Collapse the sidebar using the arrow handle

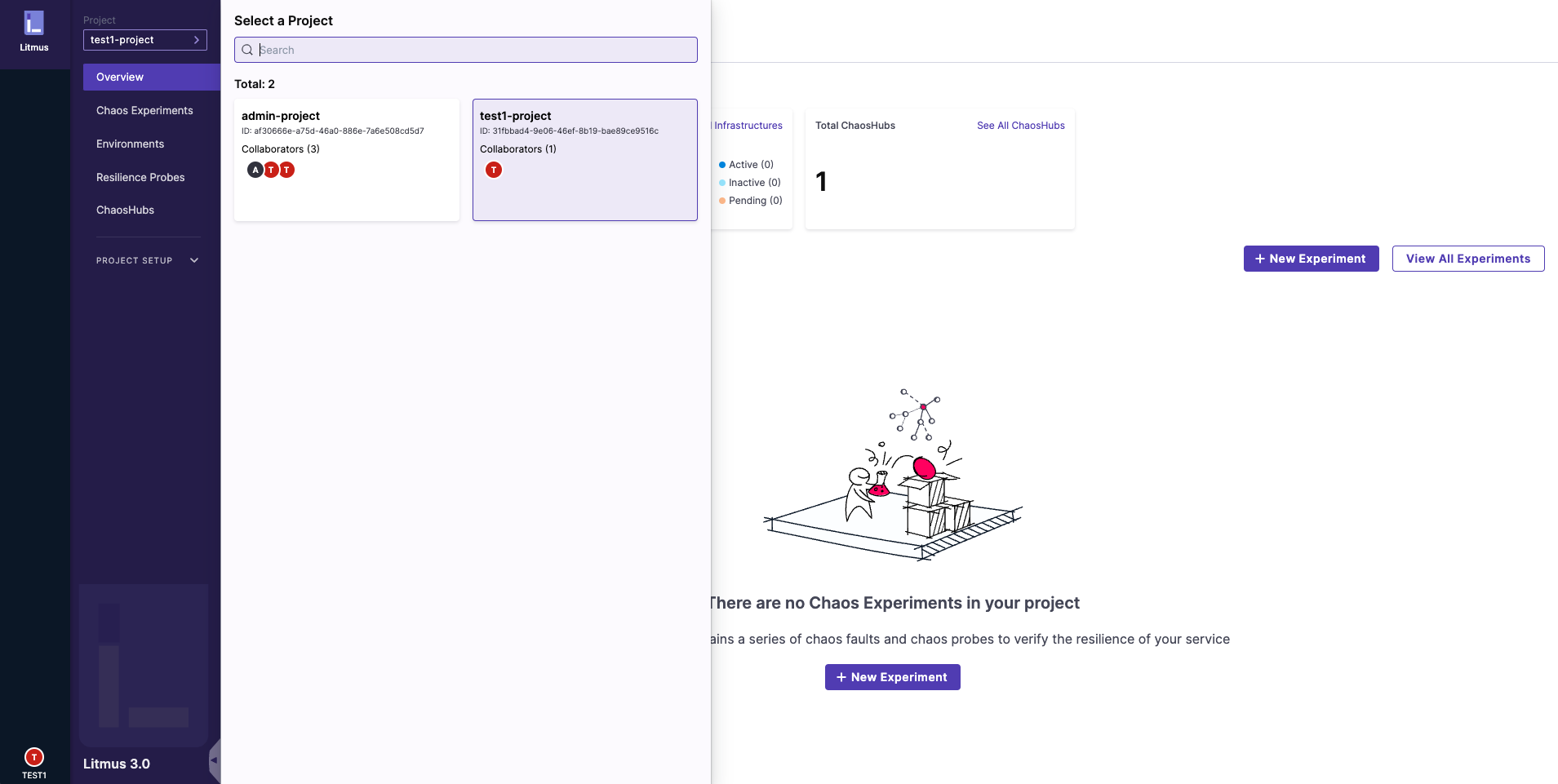coord(215,760)
